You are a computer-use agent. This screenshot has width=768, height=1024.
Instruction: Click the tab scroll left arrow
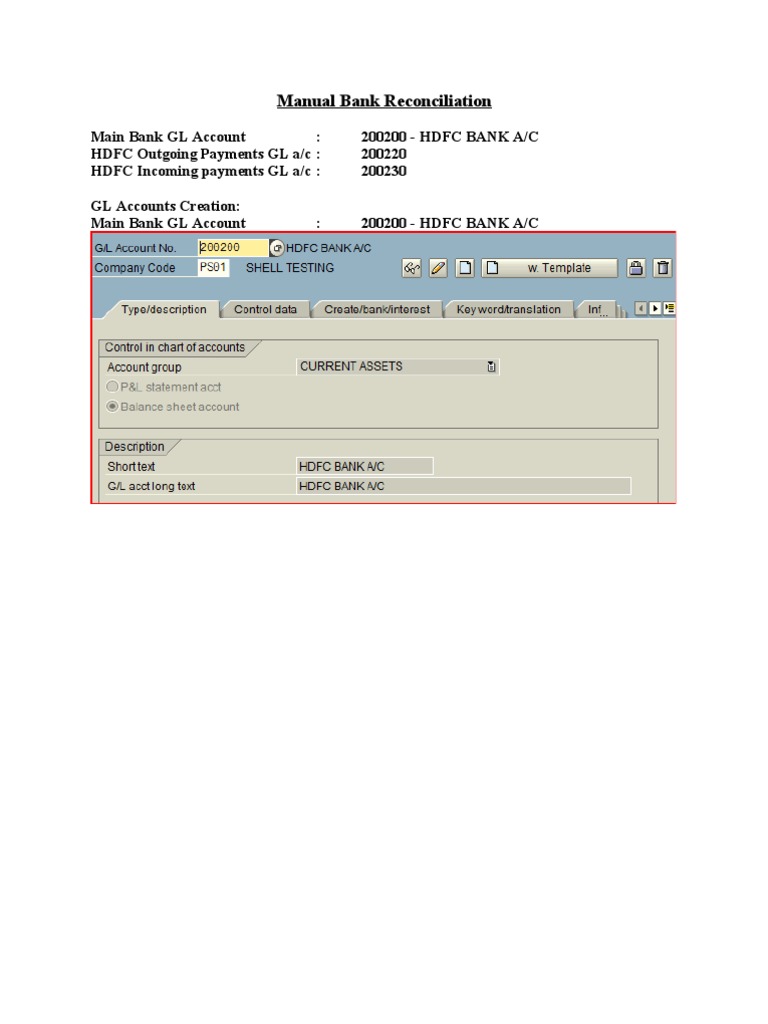641,308
